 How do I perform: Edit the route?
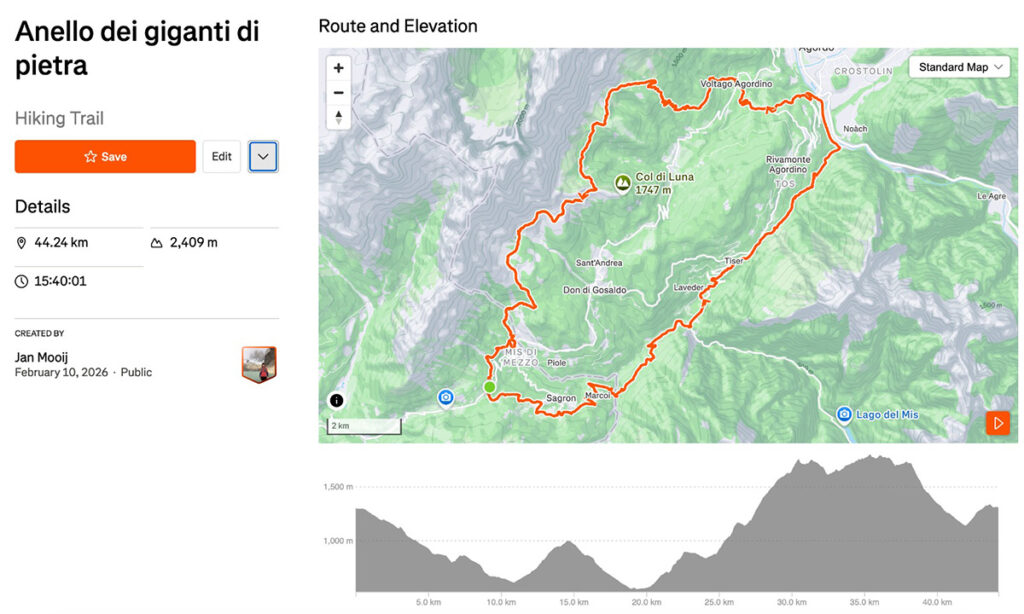221,157
